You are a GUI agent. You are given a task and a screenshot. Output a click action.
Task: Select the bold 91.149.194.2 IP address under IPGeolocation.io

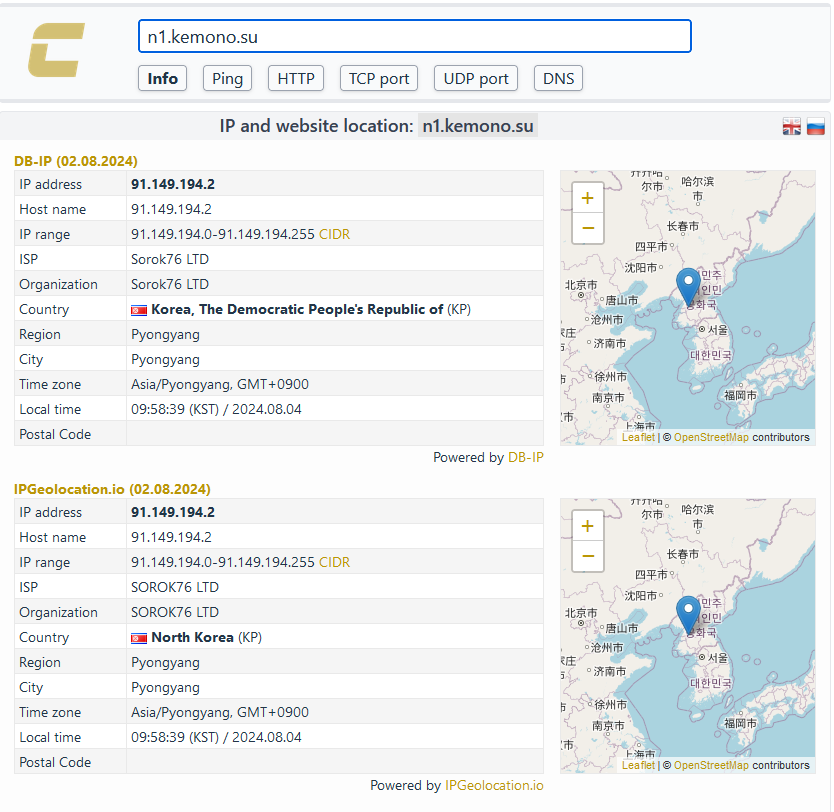tap(173, 513)
